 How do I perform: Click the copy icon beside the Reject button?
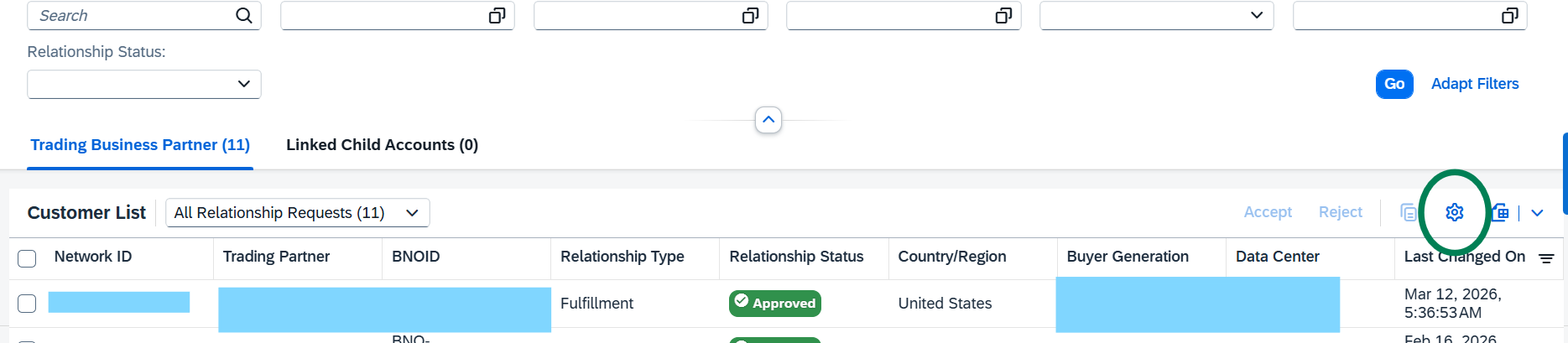coord(1408,212)
